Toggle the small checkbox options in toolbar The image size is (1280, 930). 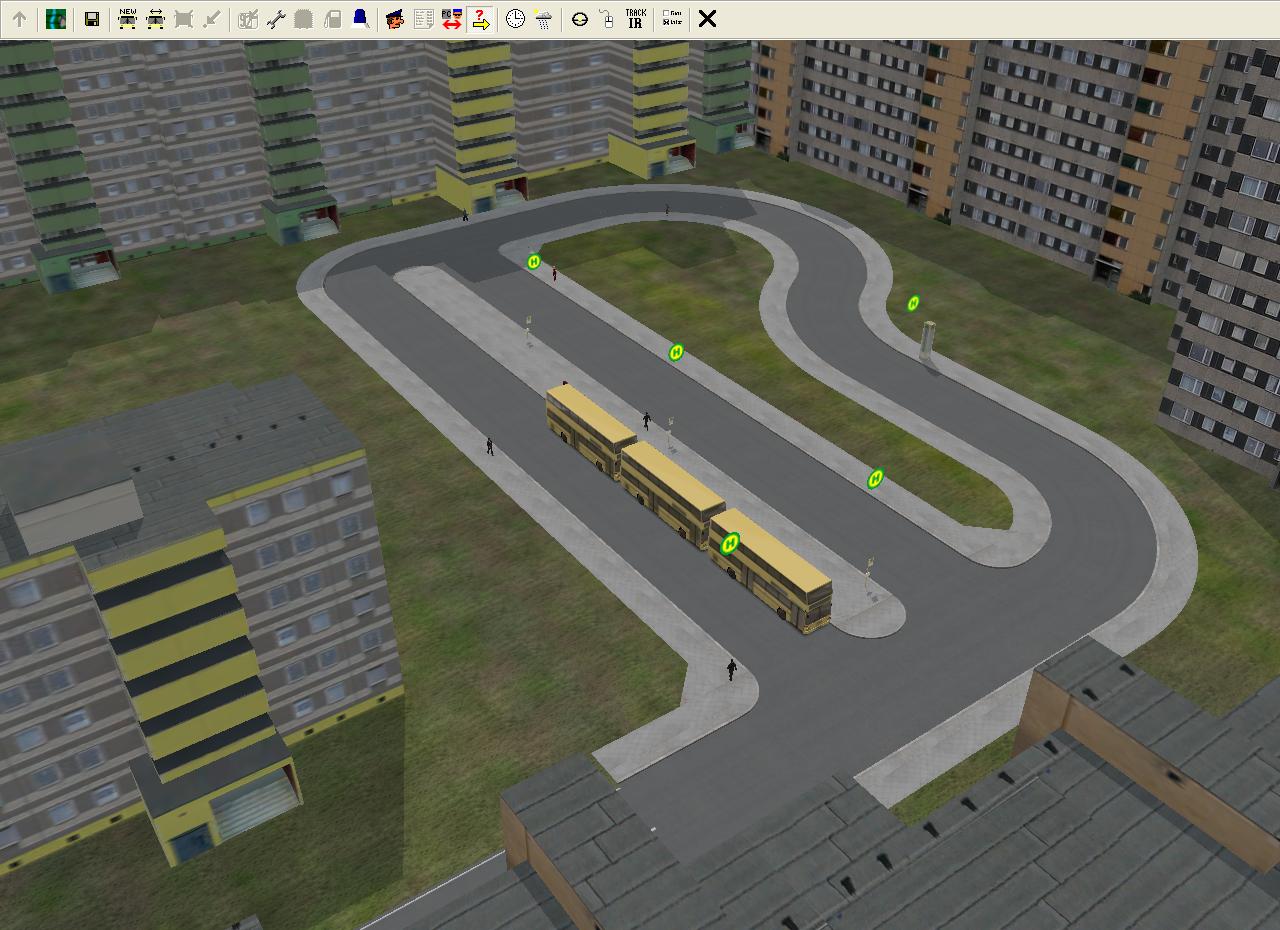click(x=672, y=19)
